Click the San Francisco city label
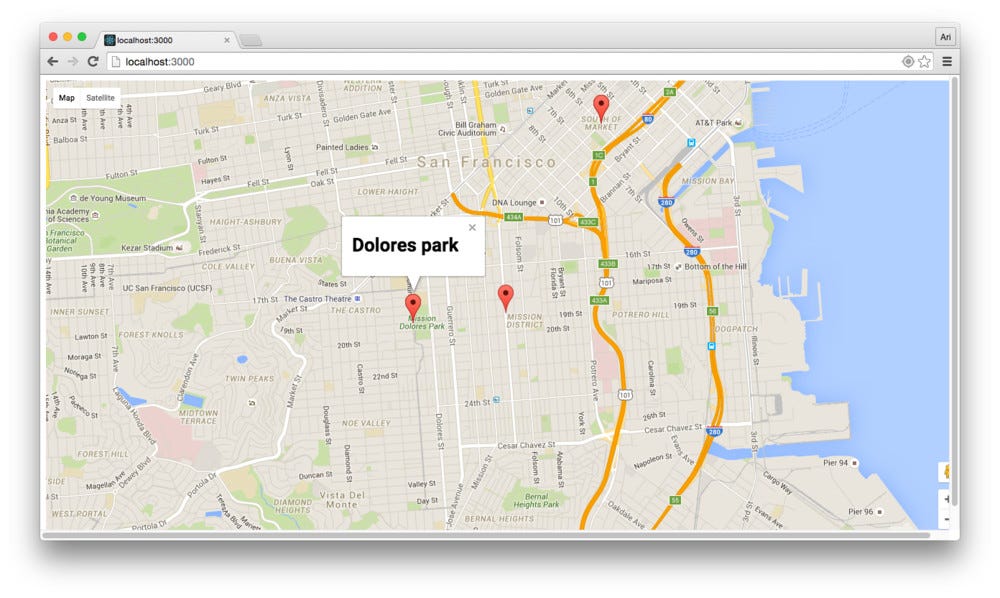This screenshot has height=598, width=1000. [x=487, y=162]
